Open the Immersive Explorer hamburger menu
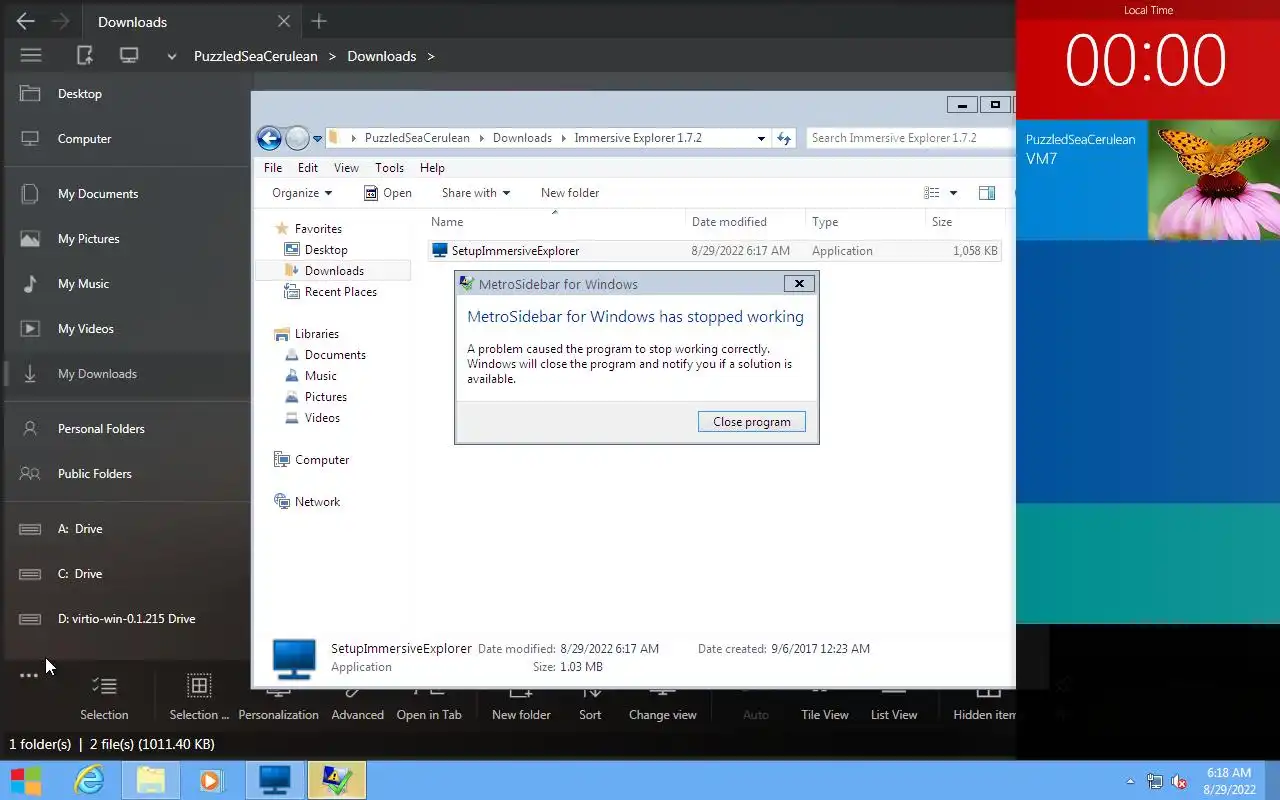This screenshot has height=800, width=1280. 31,56
